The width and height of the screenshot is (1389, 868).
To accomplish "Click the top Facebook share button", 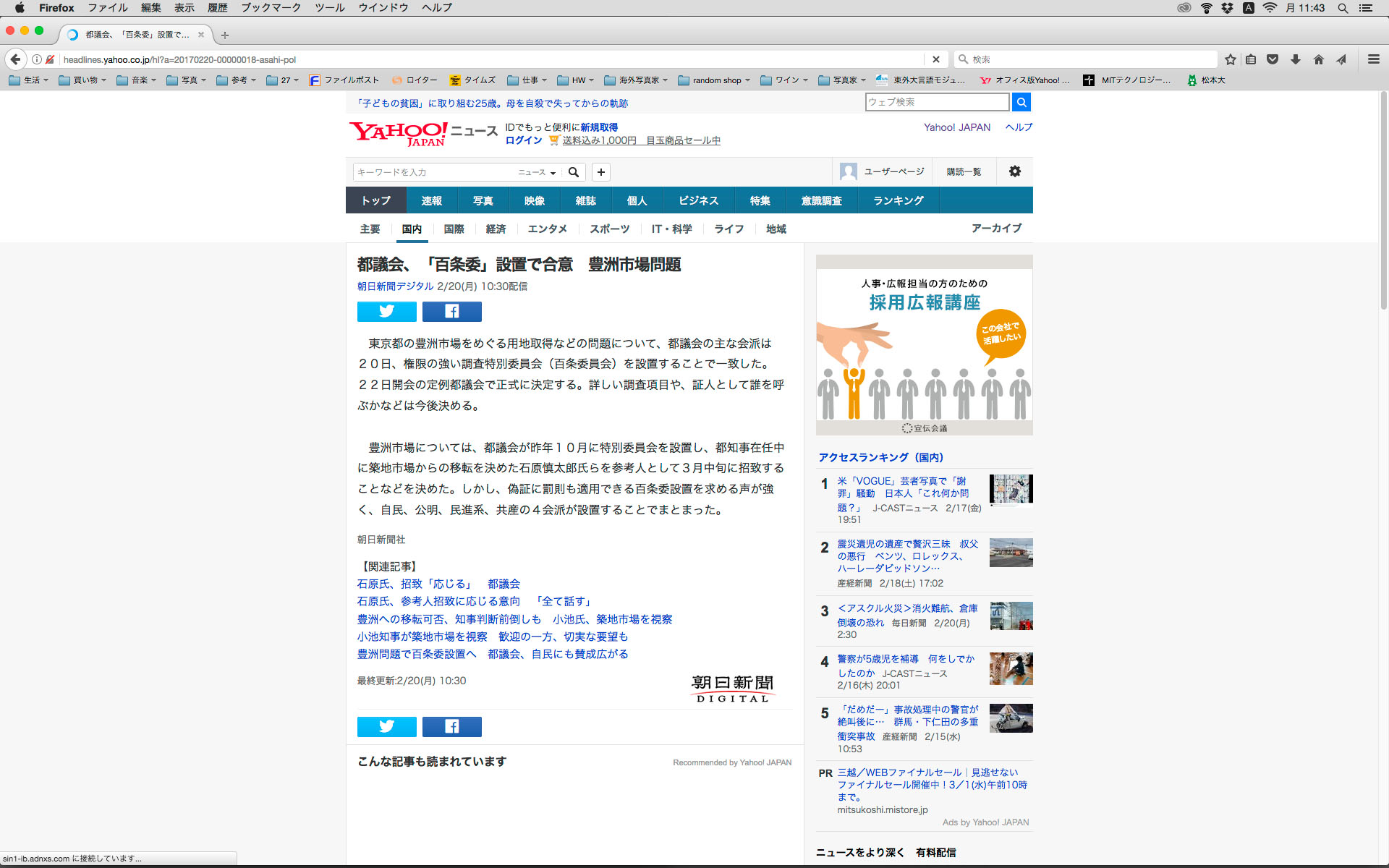I will click(451, 311).
